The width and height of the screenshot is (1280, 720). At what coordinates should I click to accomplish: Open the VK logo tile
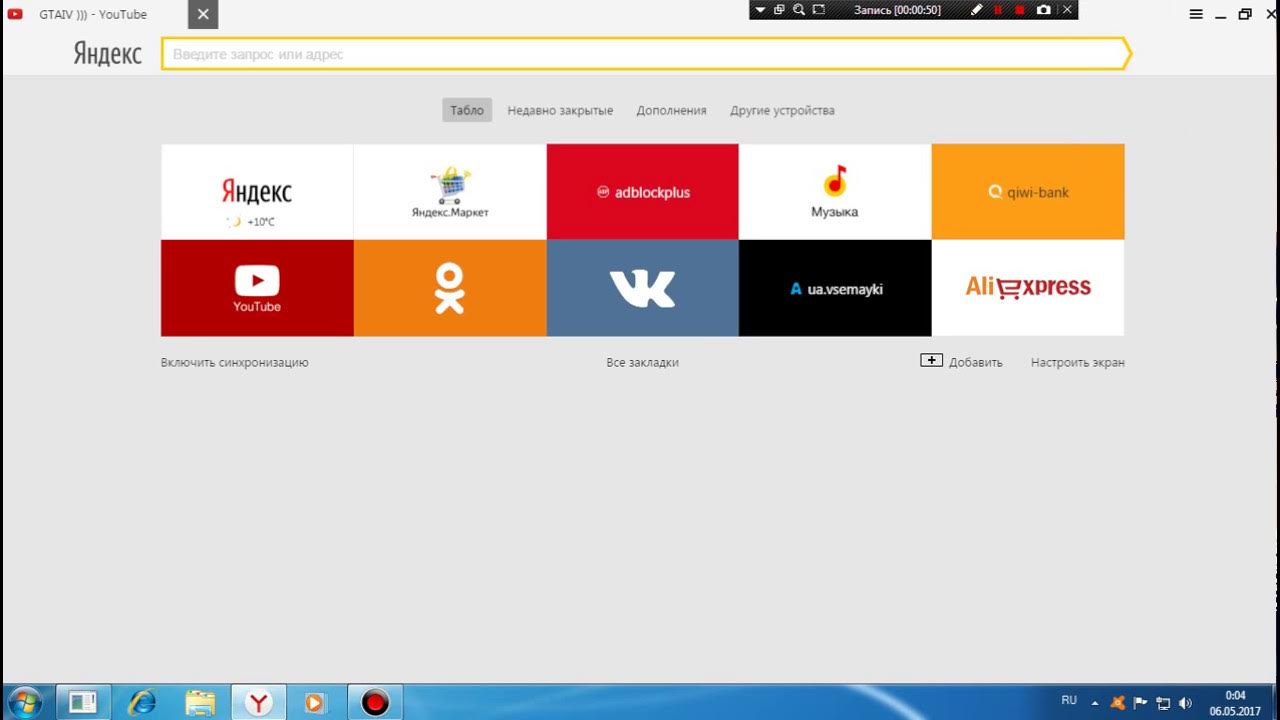(642, 288)
